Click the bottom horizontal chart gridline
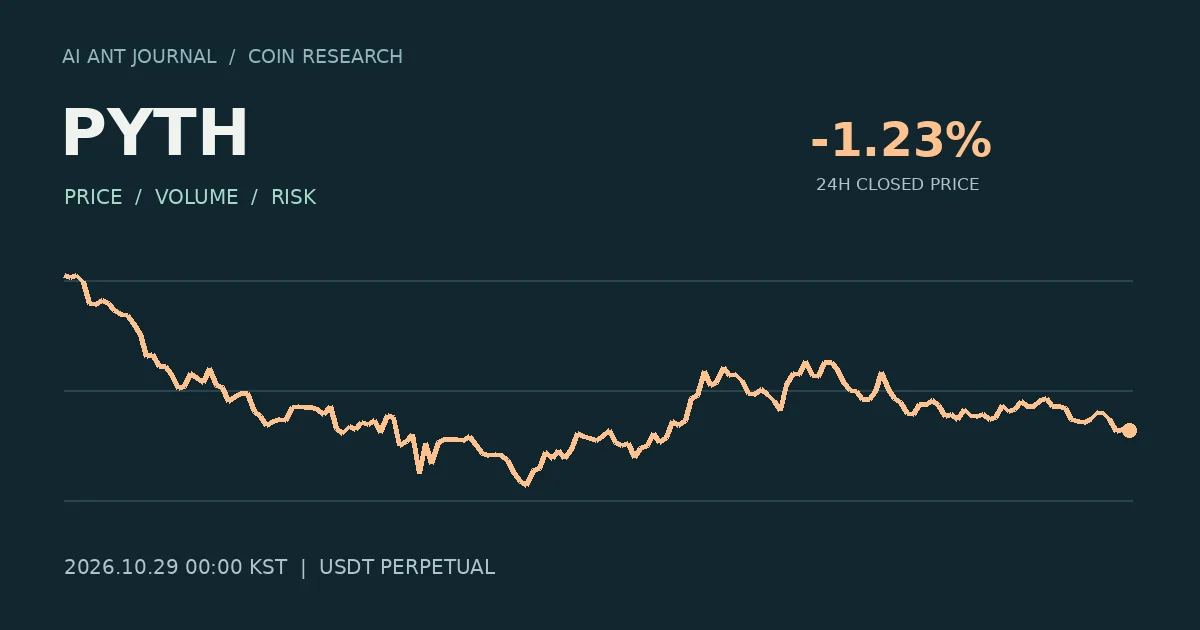This screenshot has width=1200, height=630. click(598, 501)
